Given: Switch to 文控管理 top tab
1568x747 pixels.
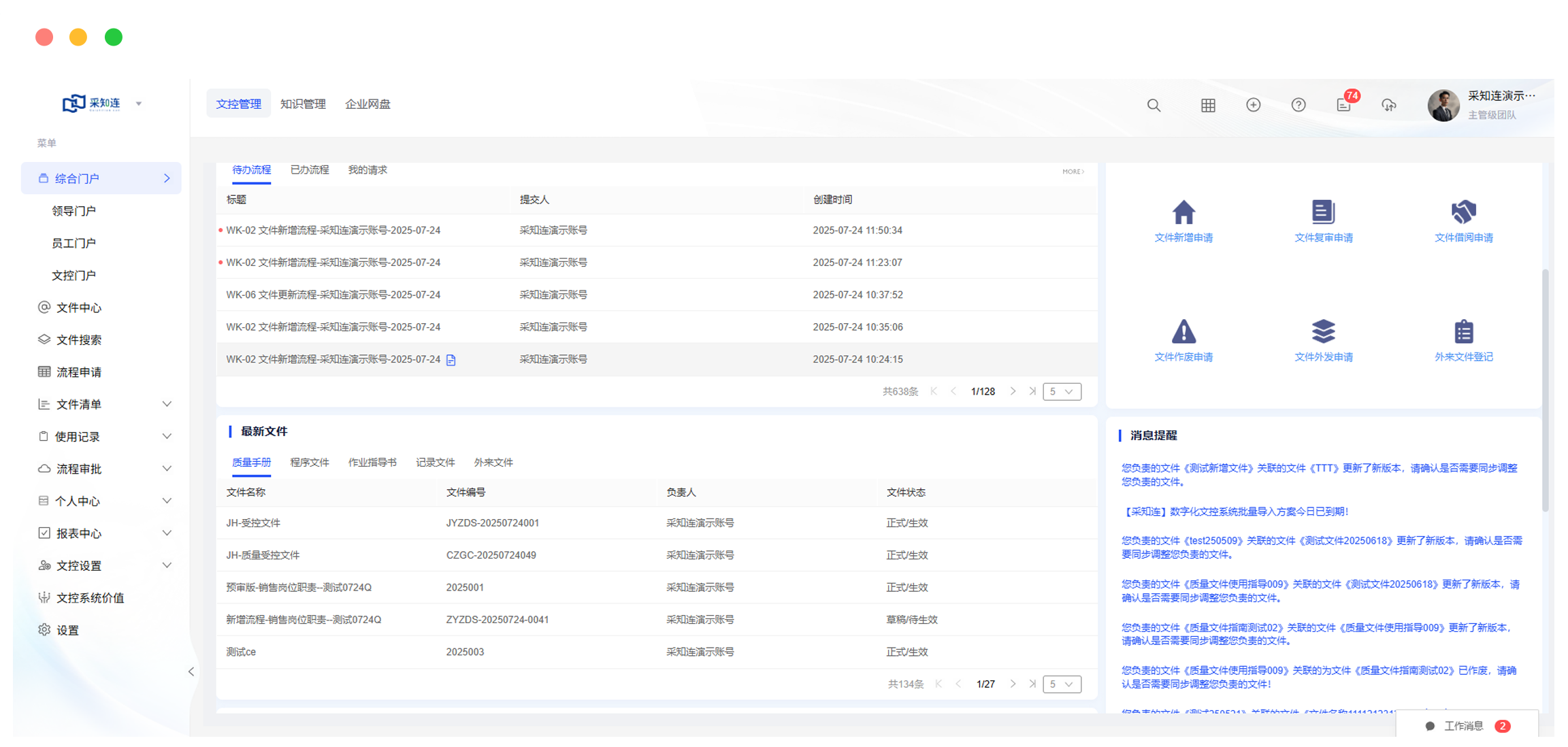Looking at the screenshot, I should pyautogui.click(x=238, y=103).
